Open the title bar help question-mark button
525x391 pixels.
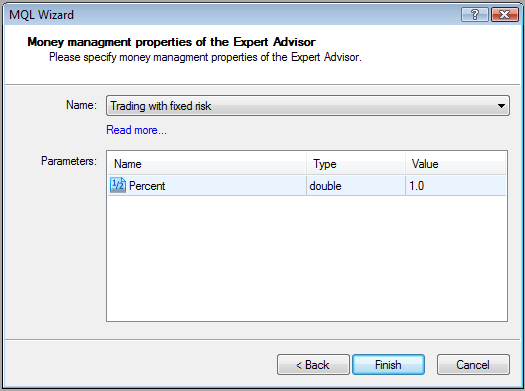tap(475, 15)
